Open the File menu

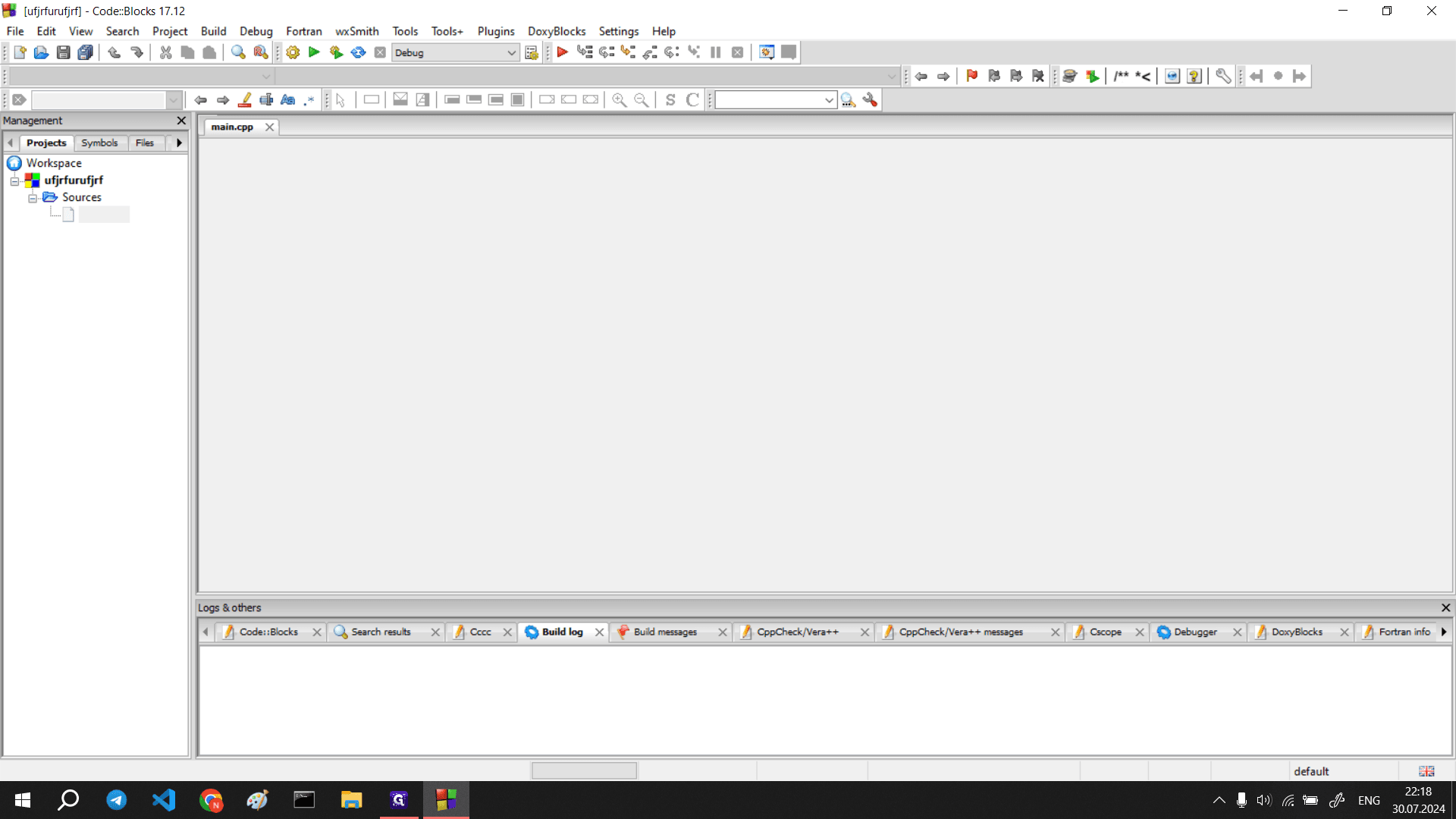15,31
